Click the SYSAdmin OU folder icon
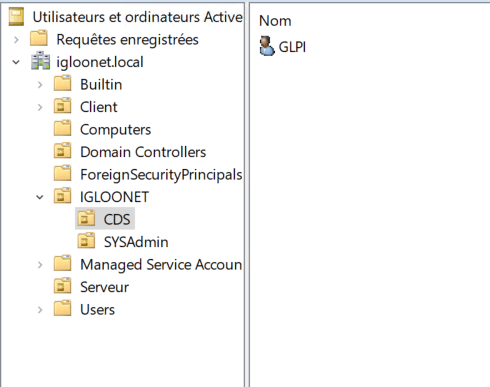490x387 pixels. 86,241
